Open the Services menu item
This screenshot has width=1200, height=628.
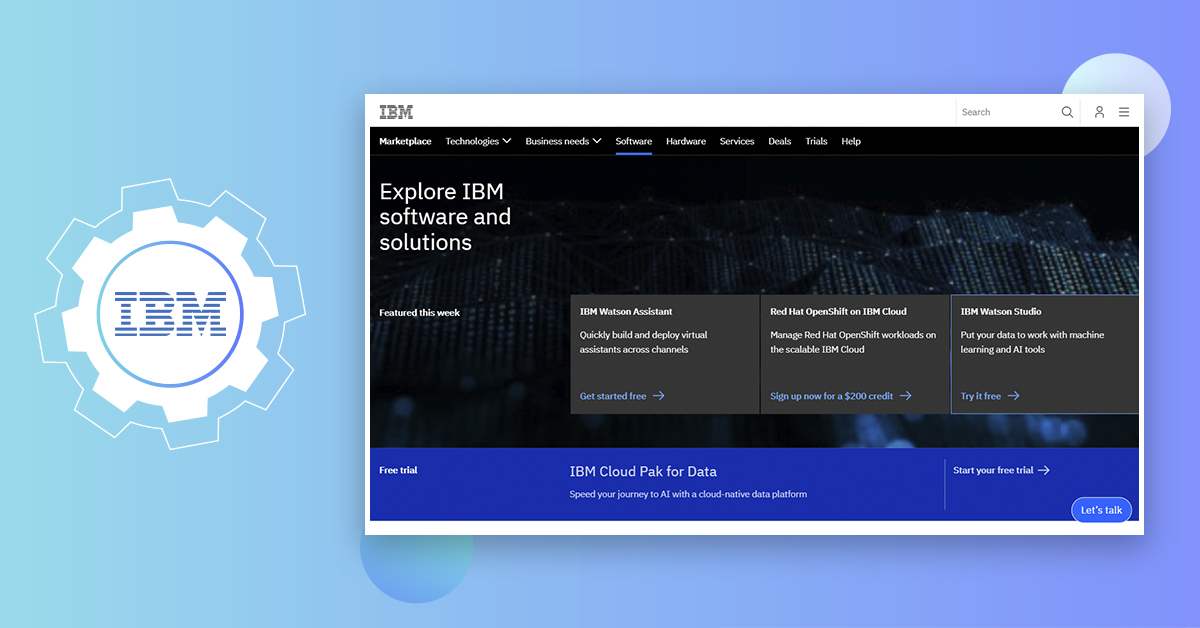737,141
